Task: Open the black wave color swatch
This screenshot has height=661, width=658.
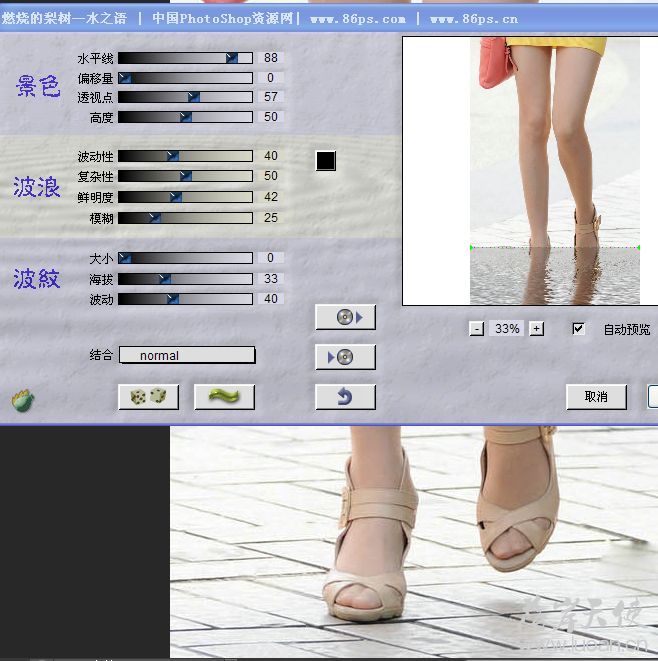Action: pyautogui.click(x=326, y=161)
